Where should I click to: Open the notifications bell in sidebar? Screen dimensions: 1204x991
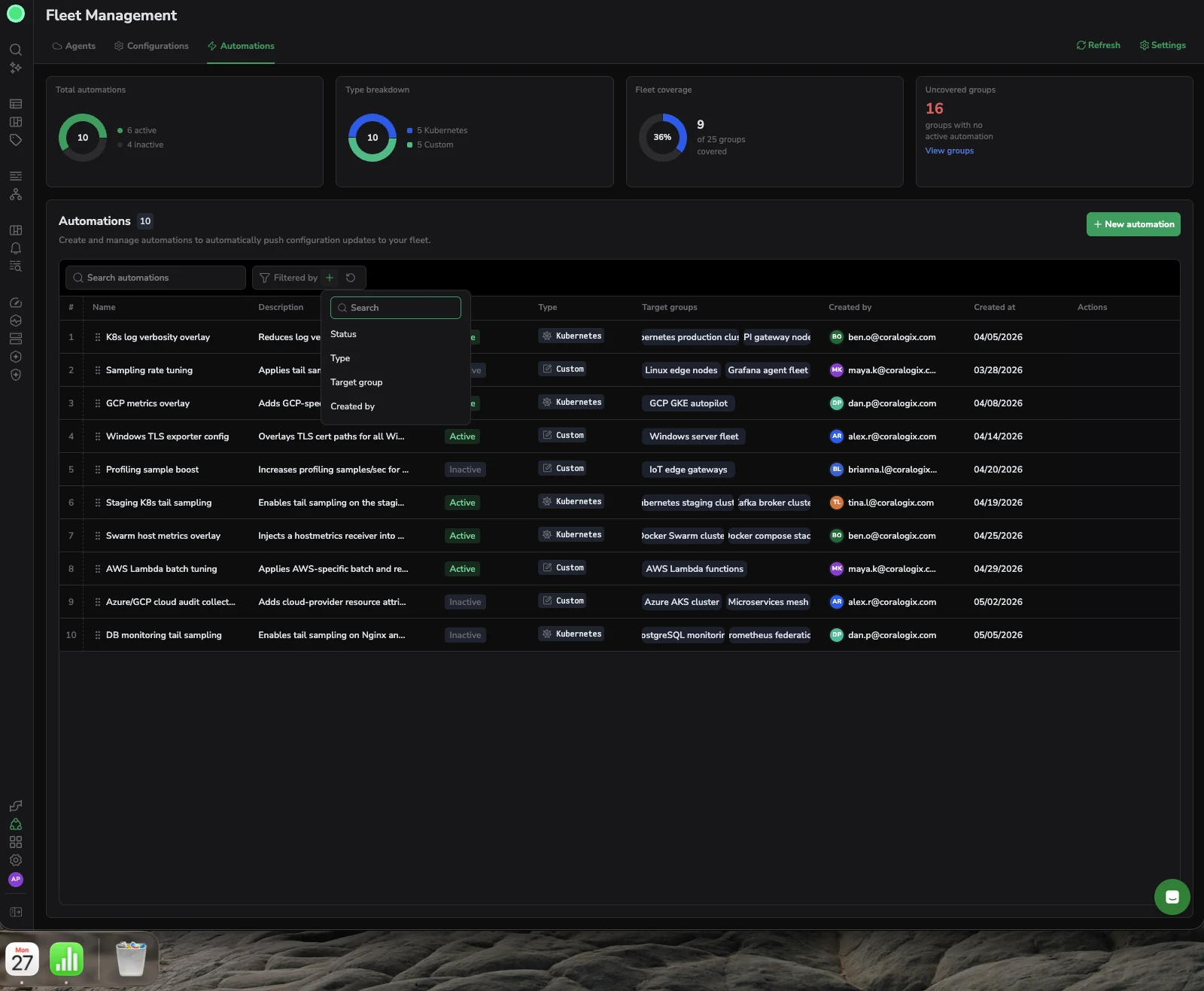(16, 248)
